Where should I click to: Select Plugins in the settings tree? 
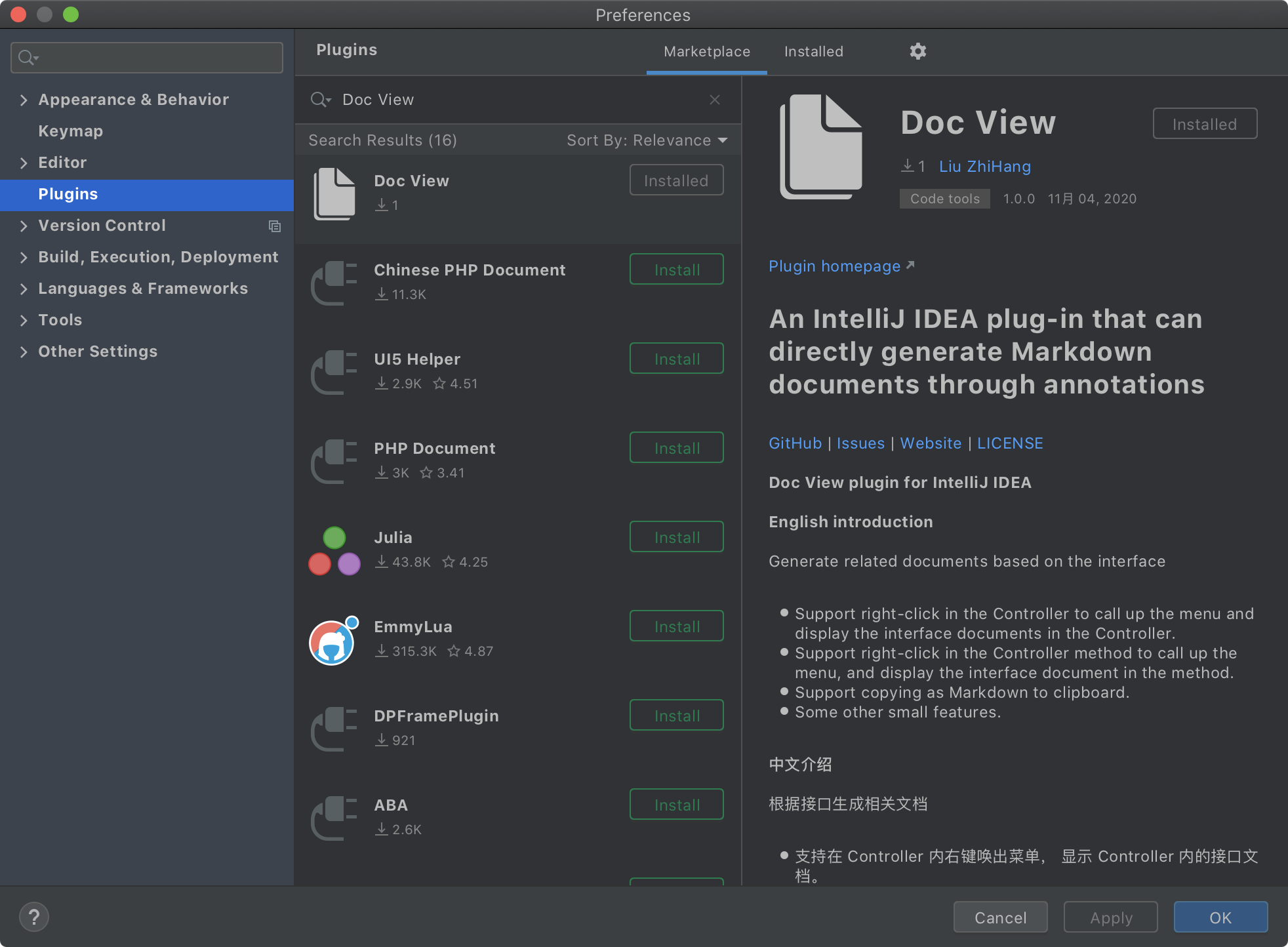click(x=147, y=194)
